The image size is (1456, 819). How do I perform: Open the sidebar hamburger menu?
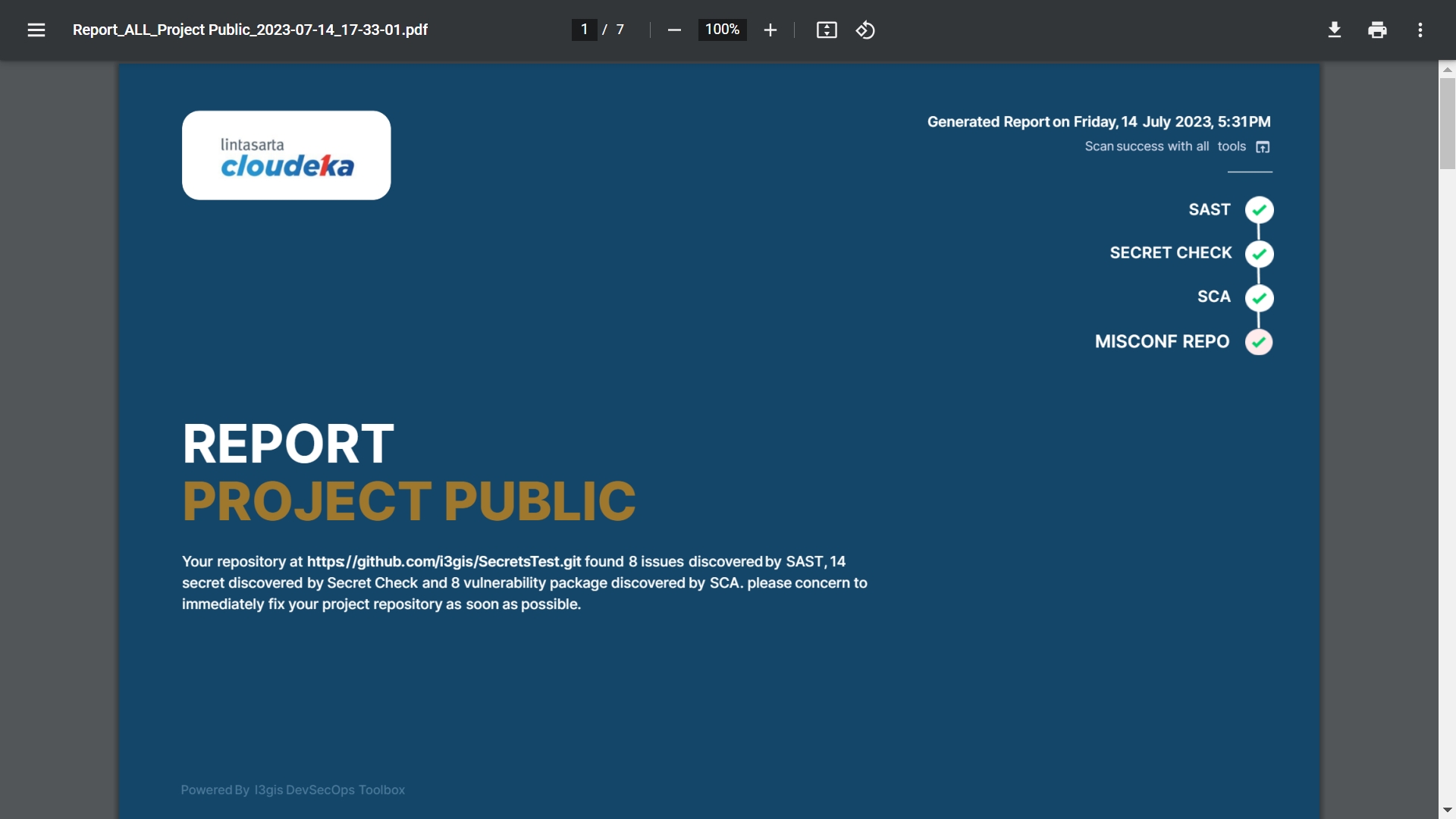tap(36, 30)
